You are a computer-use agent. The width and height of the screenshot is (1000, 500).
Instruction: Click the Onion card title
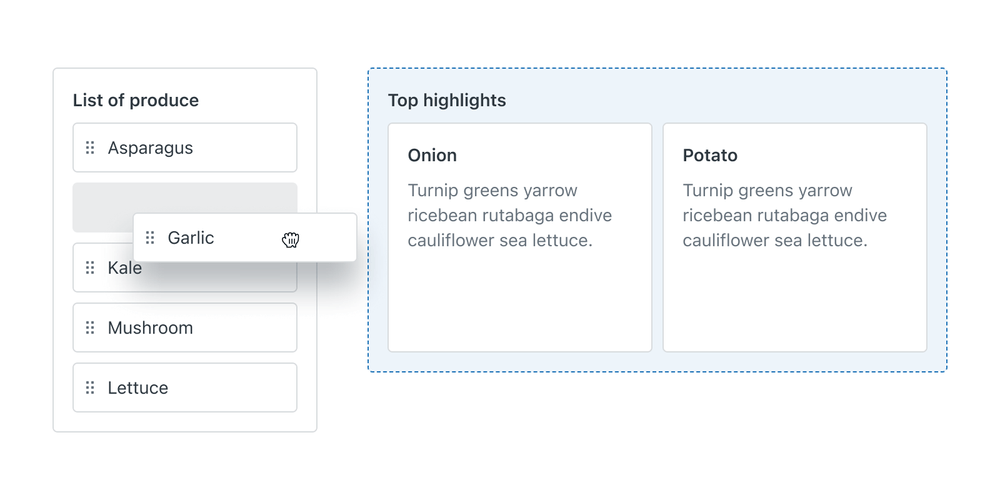click(432, 156)
